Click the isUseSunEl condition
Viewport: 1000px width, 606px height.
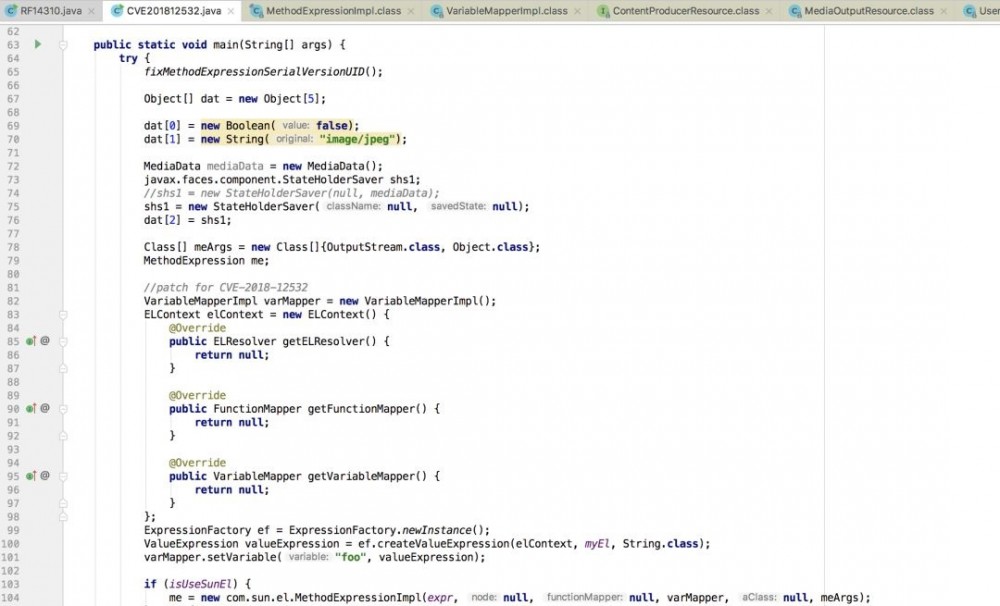203,584
